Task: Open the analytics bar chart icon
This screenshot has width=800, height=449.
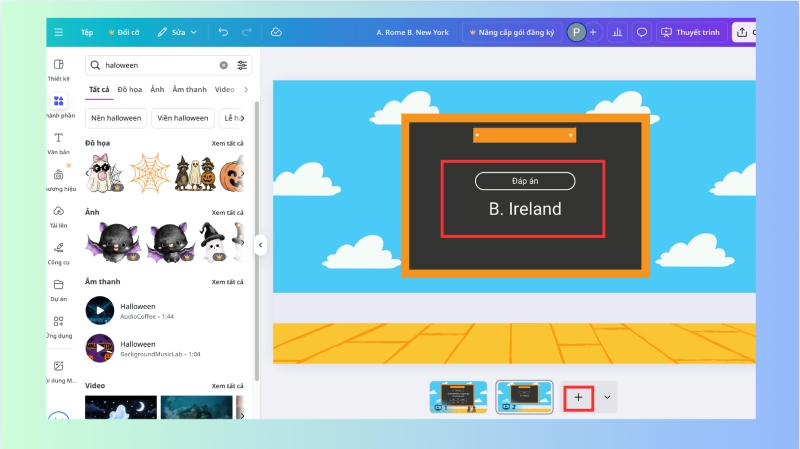Action: pos(617,32)
